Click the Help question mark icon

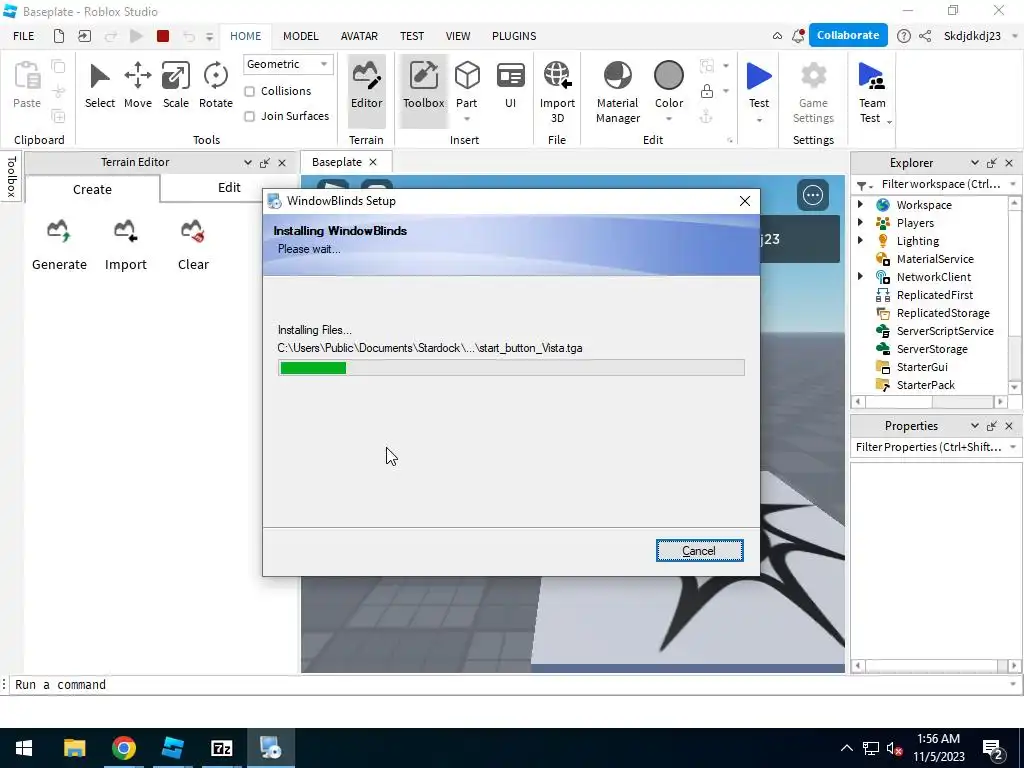coord(904,36)
